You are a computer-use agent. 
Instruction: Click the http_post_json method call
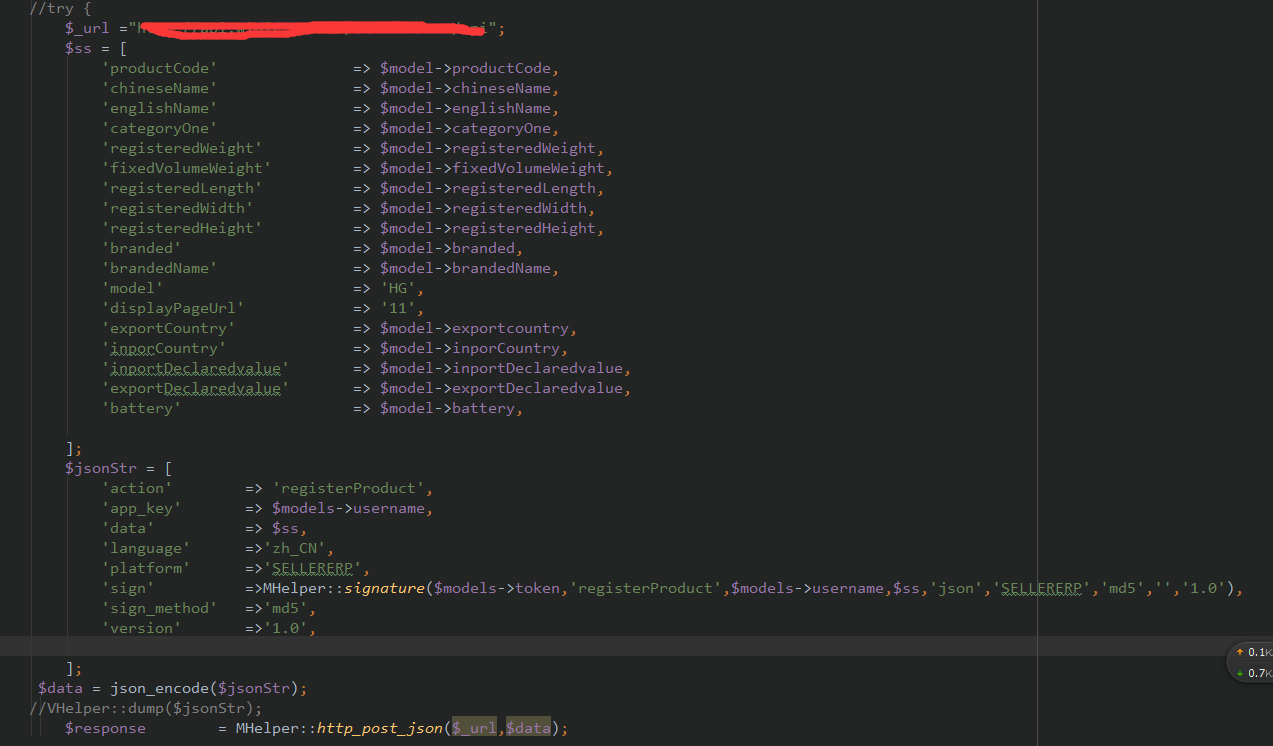click(x=380, y=728)
